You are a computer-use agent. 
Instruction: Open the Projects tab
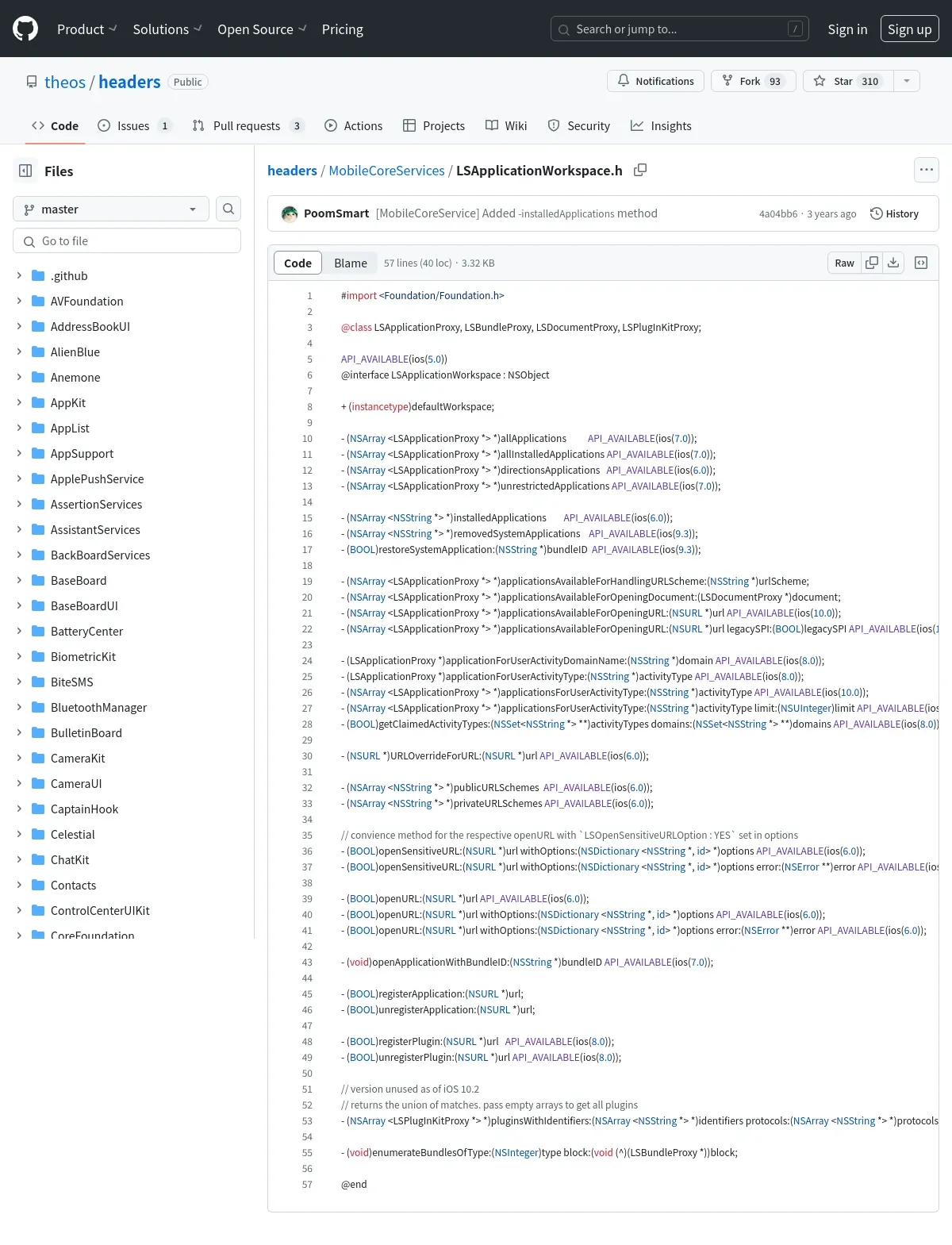(x=434, y=125)
